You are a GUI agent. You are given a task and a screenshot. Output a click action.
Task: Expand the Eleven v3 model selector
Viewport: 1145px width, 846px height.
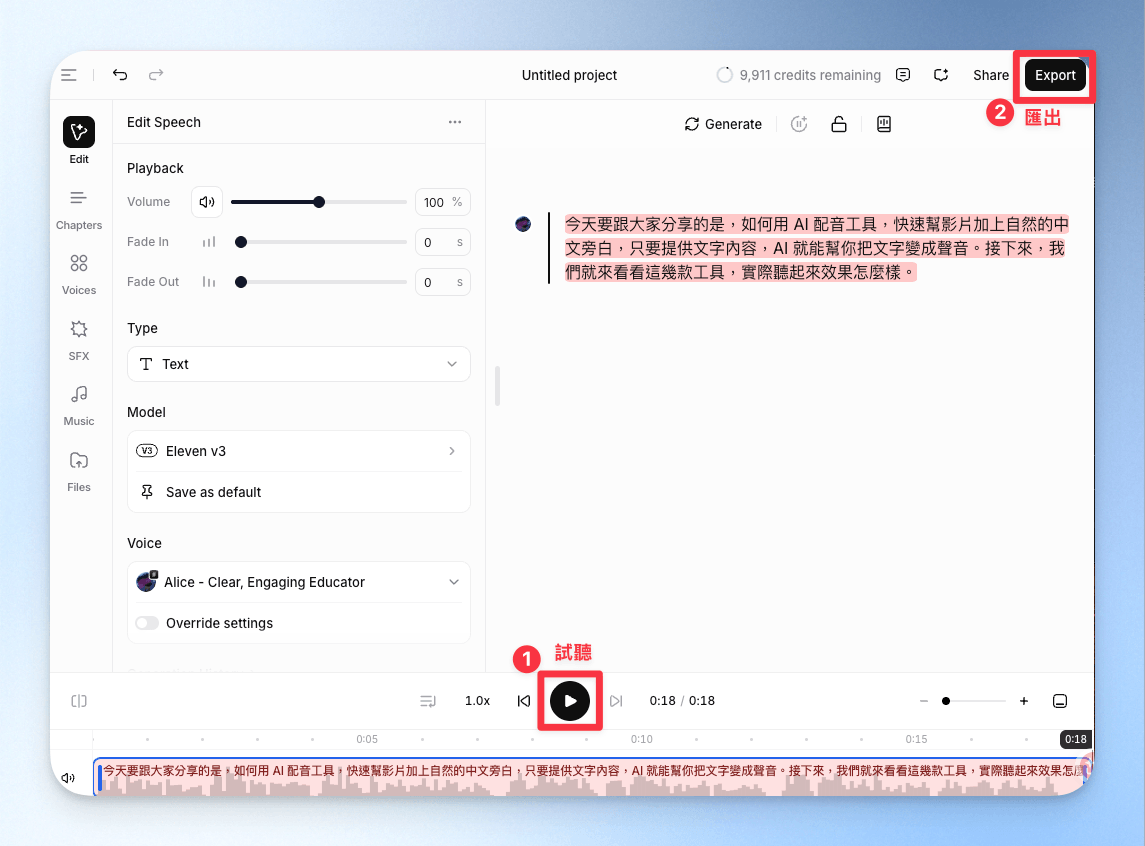299,451
